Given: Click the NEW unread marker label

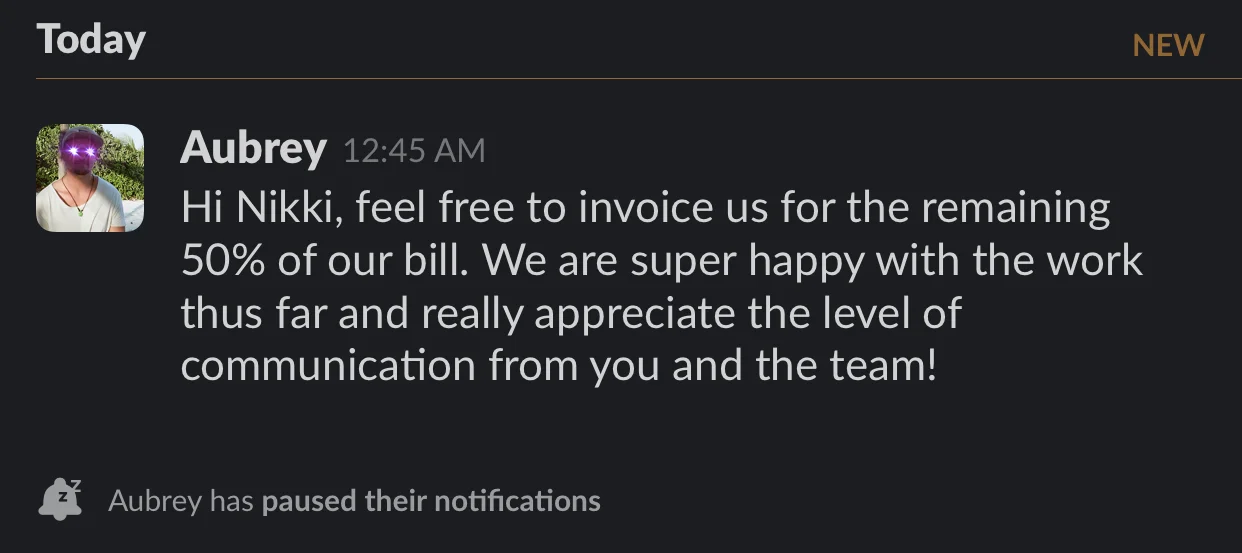Looking at the screenshot, I should click(1168, 45).
